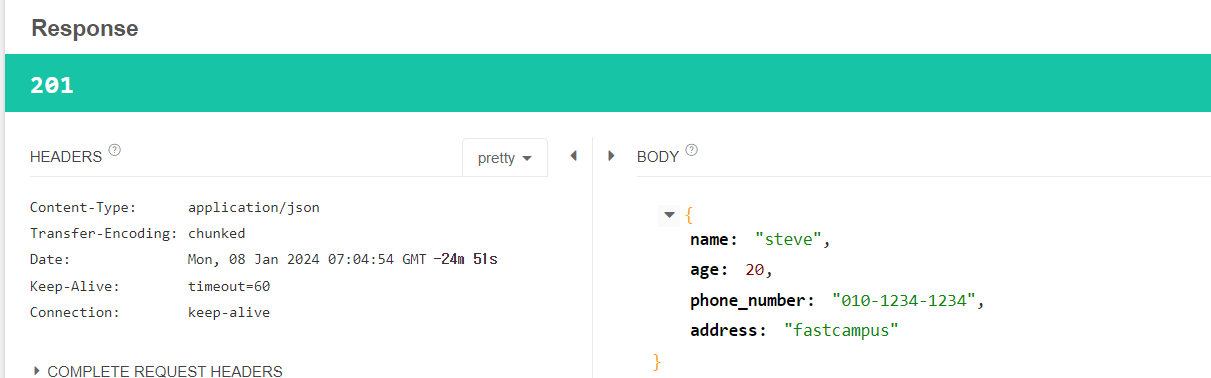This screenshot has height=378, width=1211.
Task: Open the pretty format dropdown
Action: [x=505, y=157]
